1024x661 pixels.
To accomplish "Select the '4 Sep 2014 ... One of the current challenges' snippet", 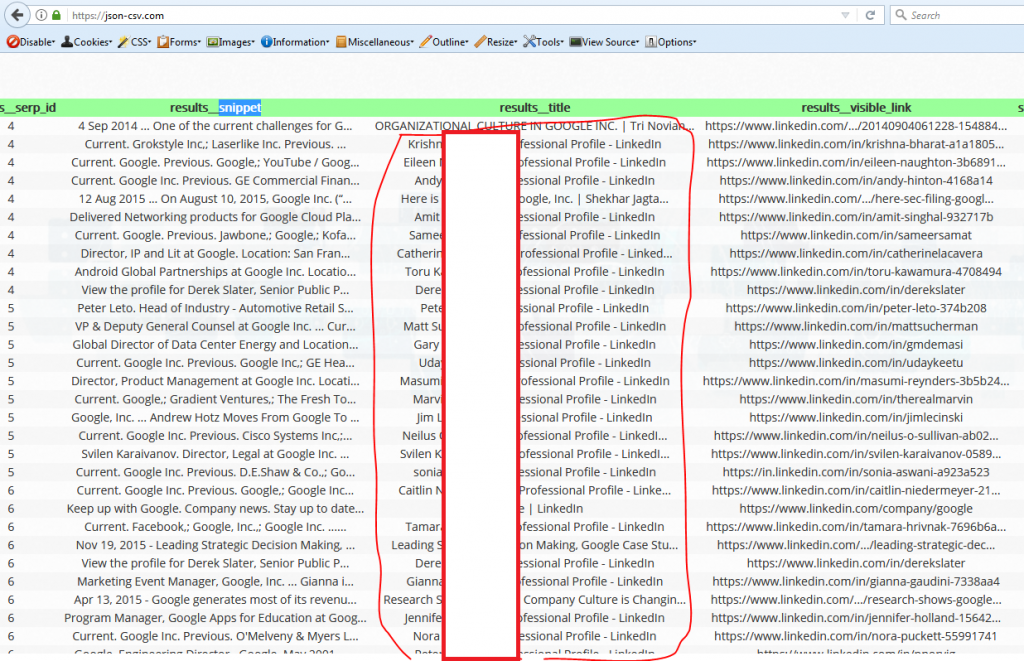I will (216, 126).
